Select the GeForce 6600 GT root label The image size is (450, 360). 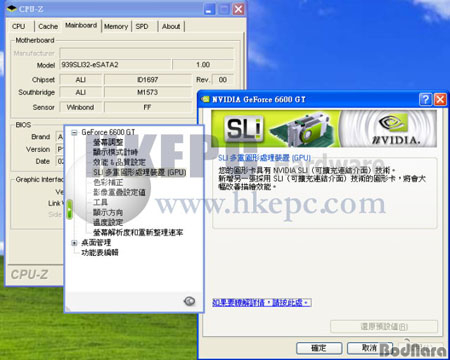click(108, 132)
